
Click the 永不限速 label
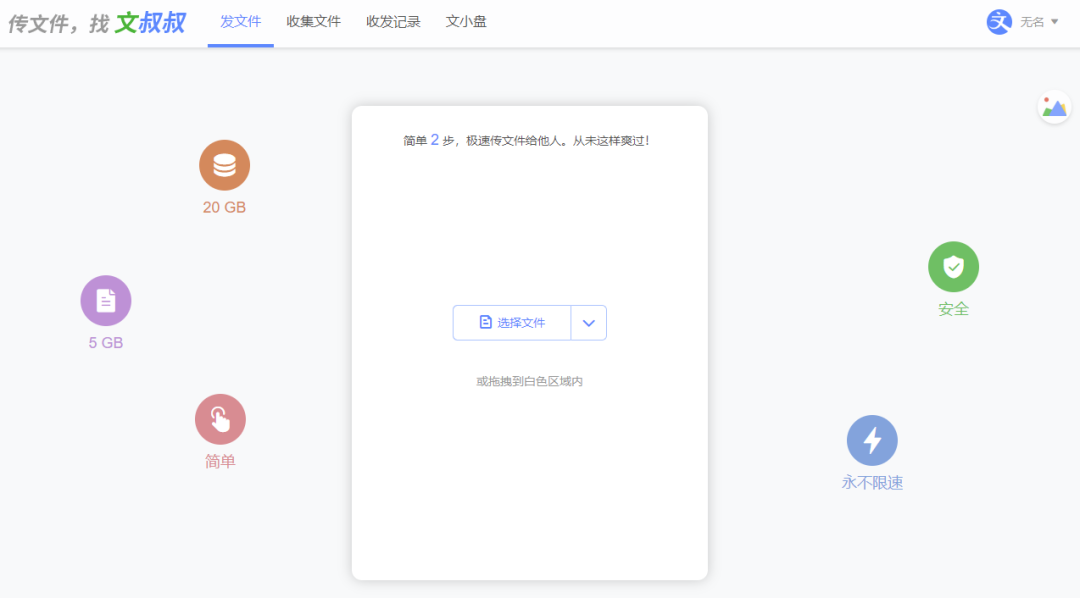point(872,482)
